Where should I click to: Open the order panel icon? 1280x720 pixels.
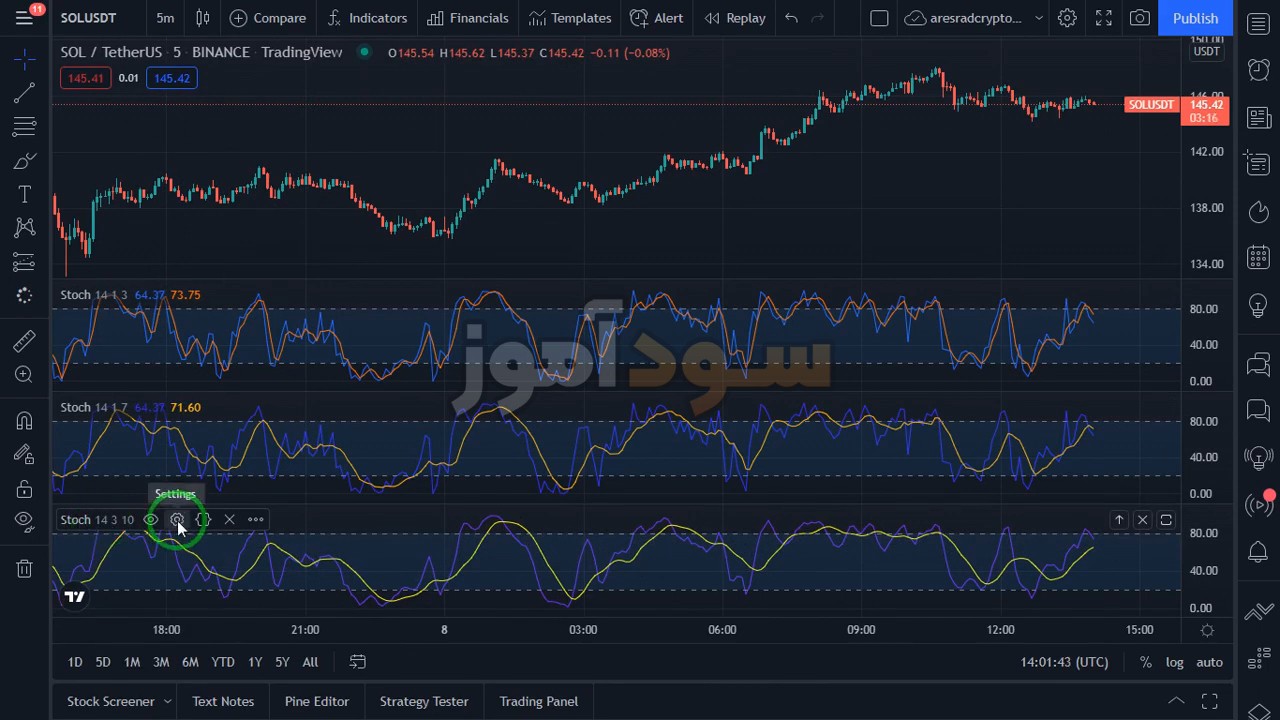1258,611
